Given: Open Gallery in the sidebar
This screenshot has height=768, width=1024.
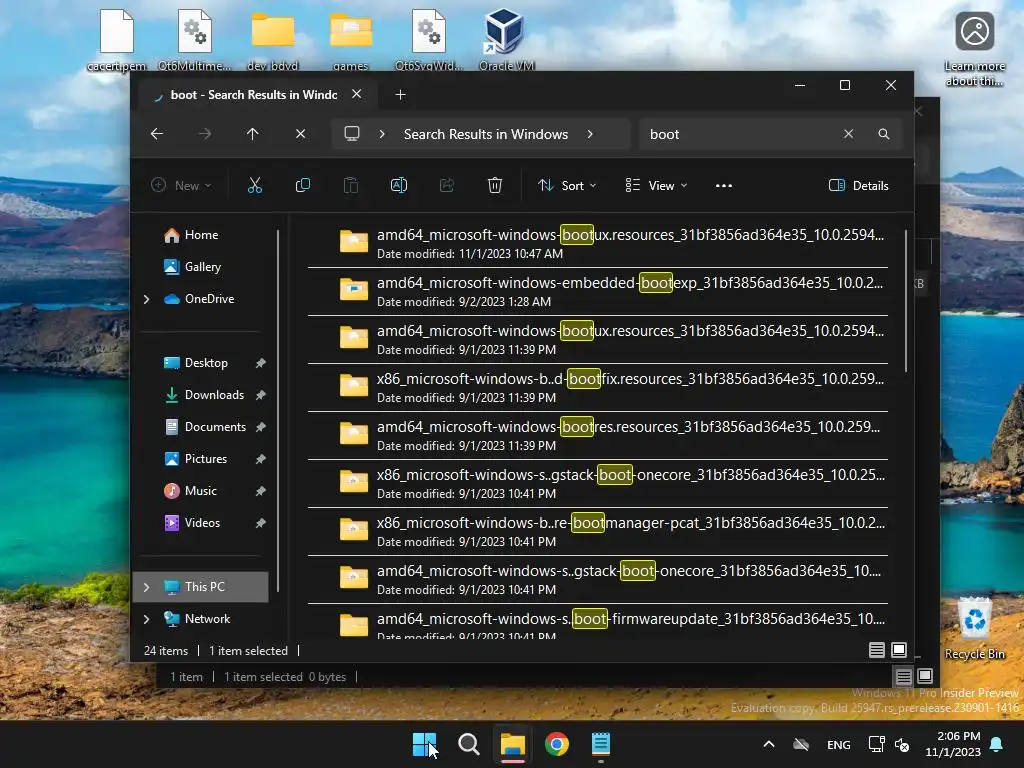Looking at the screenshot, I should [202, 267].
